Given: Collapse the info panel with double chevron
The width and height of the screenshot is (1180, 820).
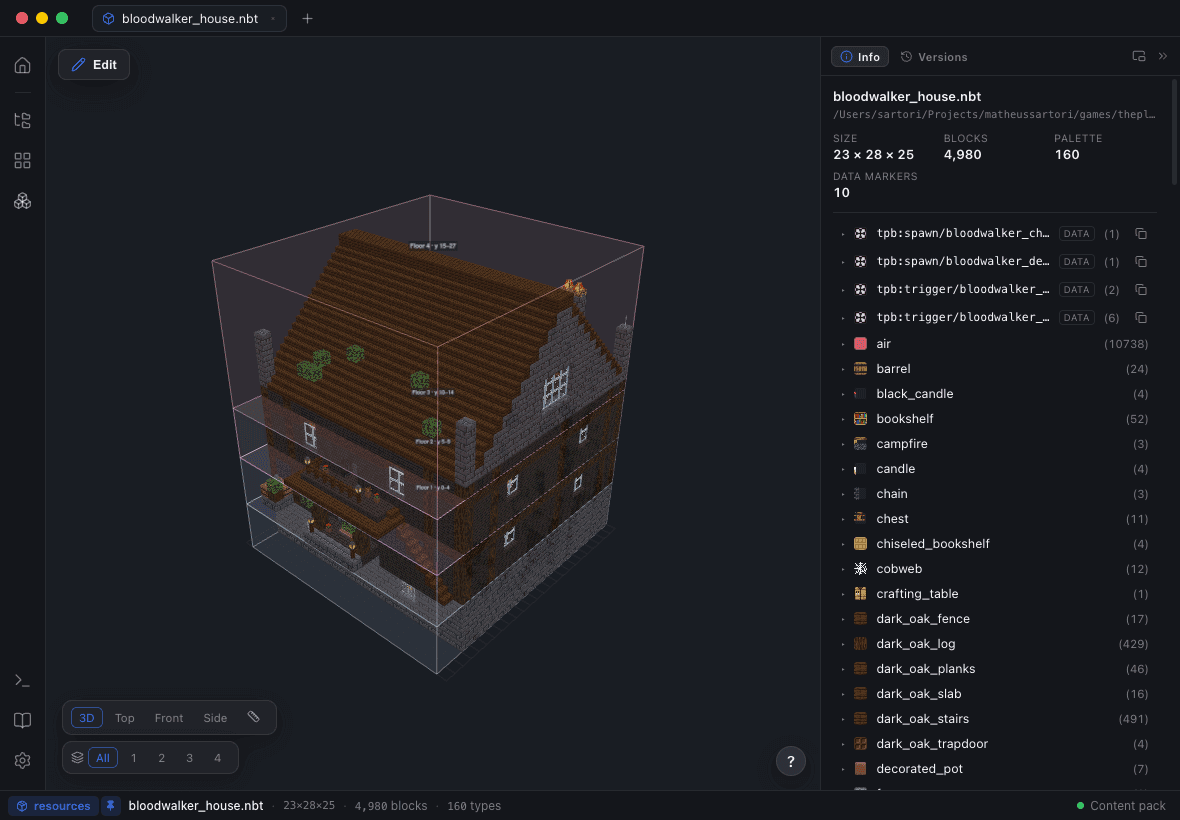Looking at the screenshot, I should (1163, 56).
